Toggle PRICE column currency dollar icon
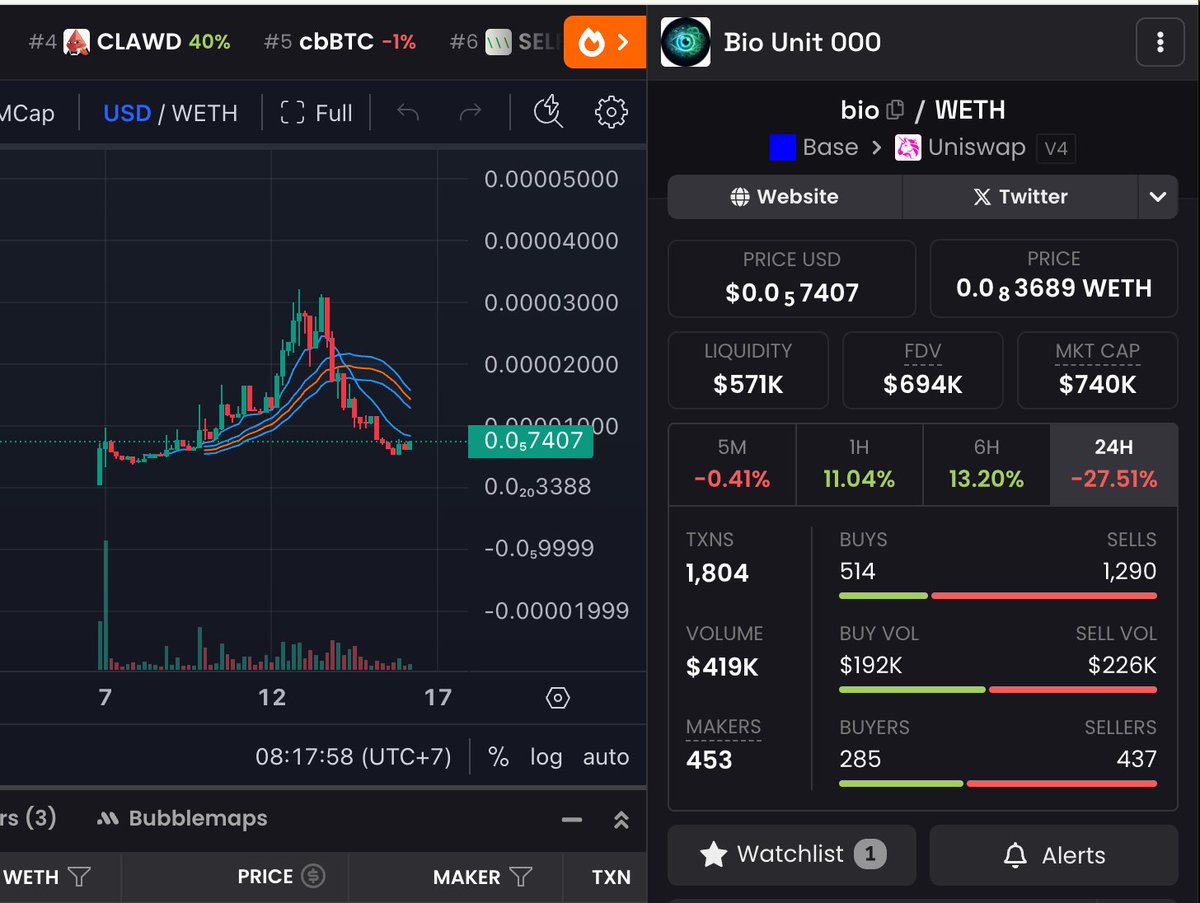Image resolution: width=1200 pixels, height=903 pixels. (x=314, y=877)
